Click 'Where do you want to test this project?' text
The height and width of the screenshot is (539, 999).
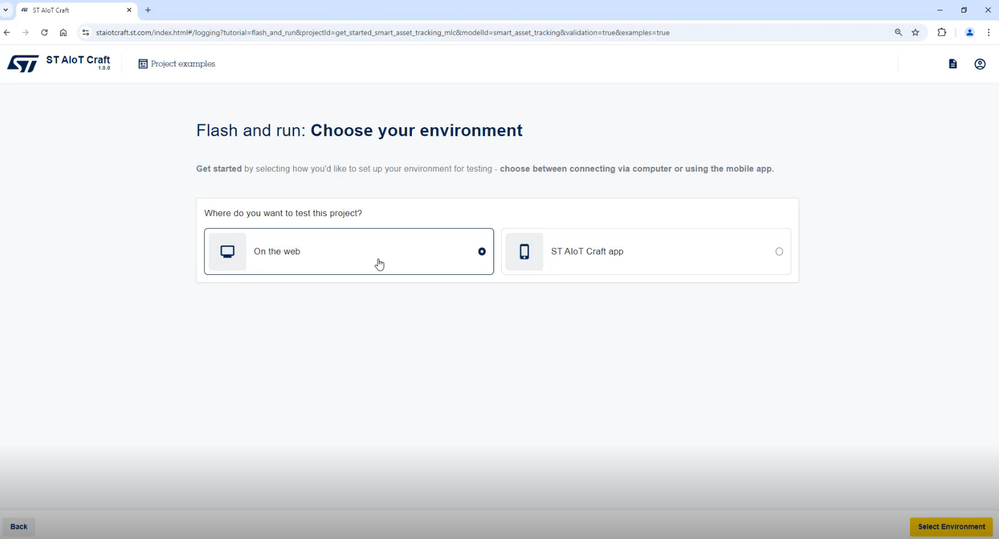(x=283, y=213)
